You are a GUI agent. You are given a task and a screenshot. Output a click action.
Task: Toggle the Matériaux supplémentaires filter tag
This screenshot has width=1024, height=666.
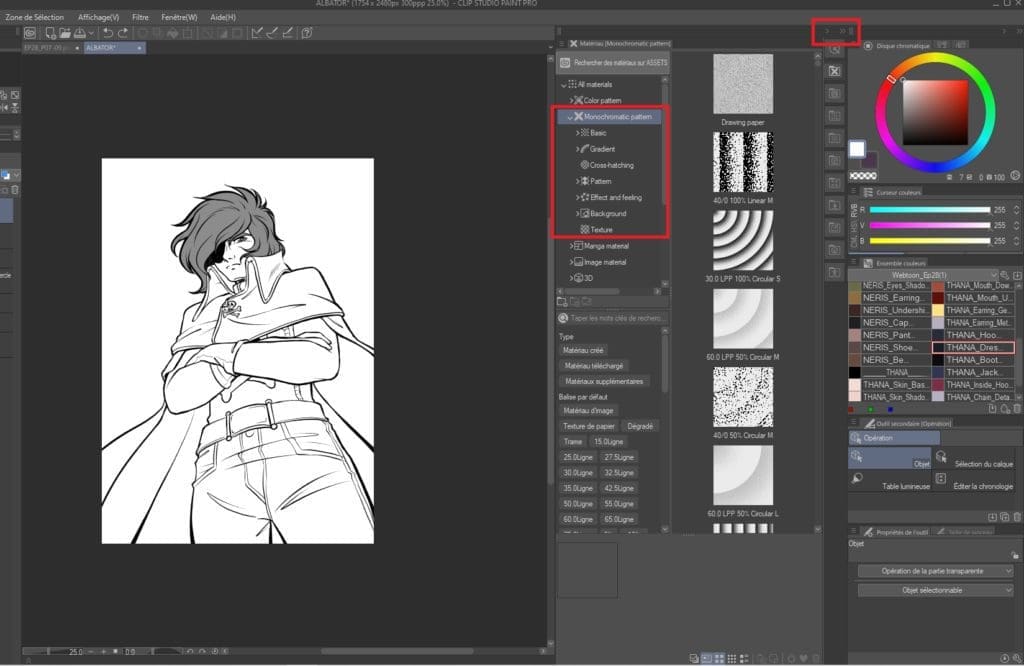click(x=604, y=381)
